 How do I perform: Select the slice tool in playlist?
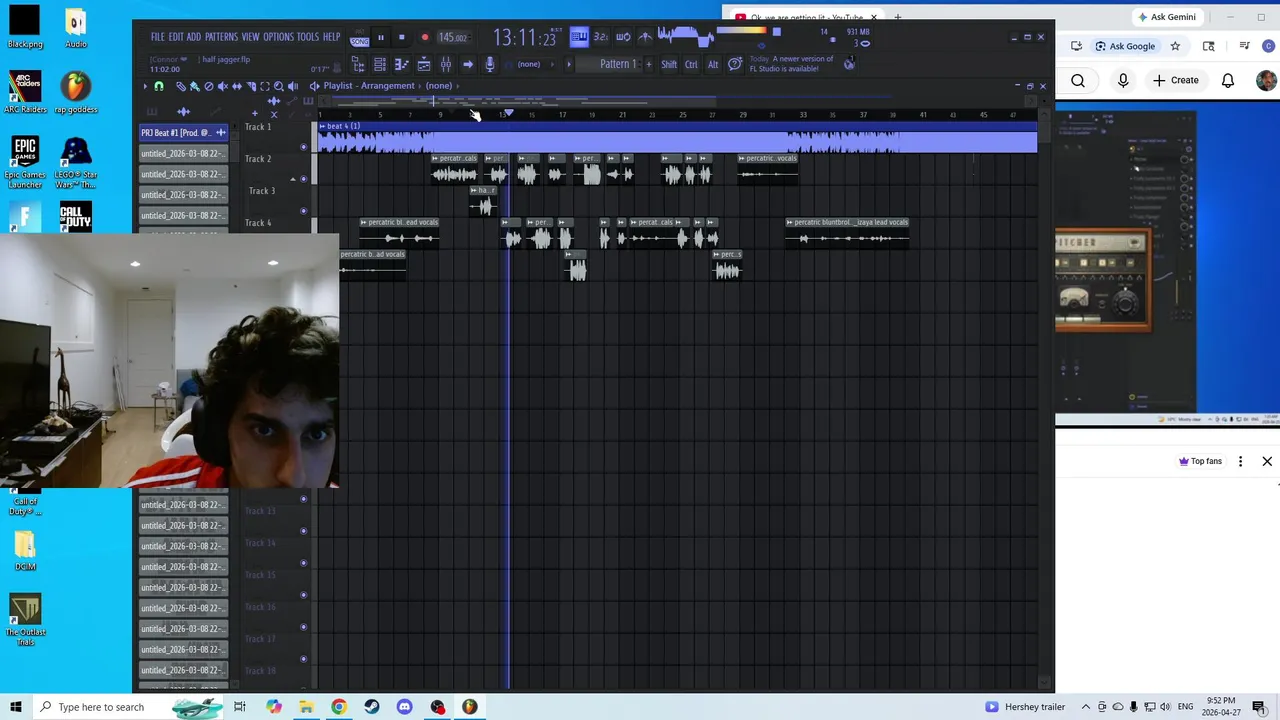coord(251,87)
